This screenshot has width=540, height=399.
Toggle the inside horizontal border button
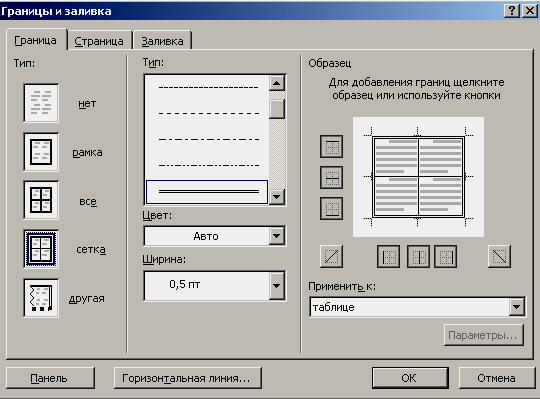point(331,178)
